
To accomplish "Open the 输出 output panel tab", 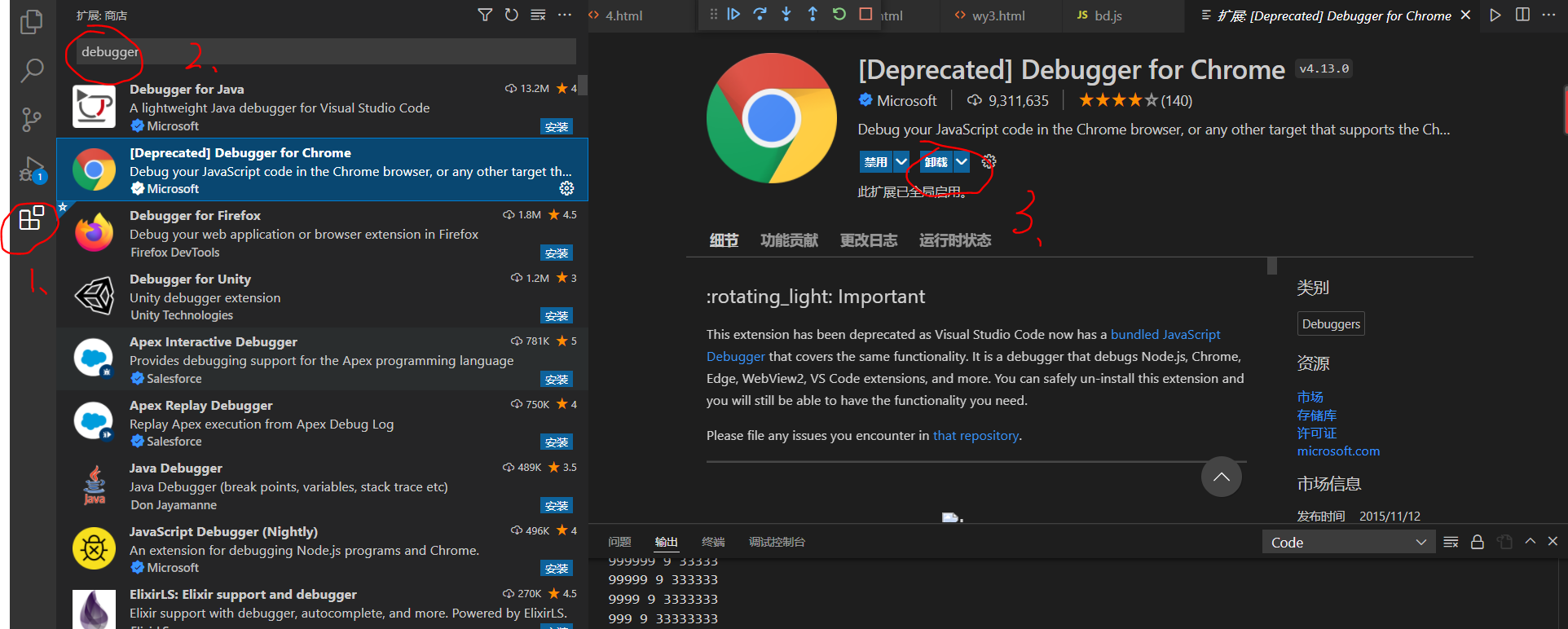I will [666, 542].
